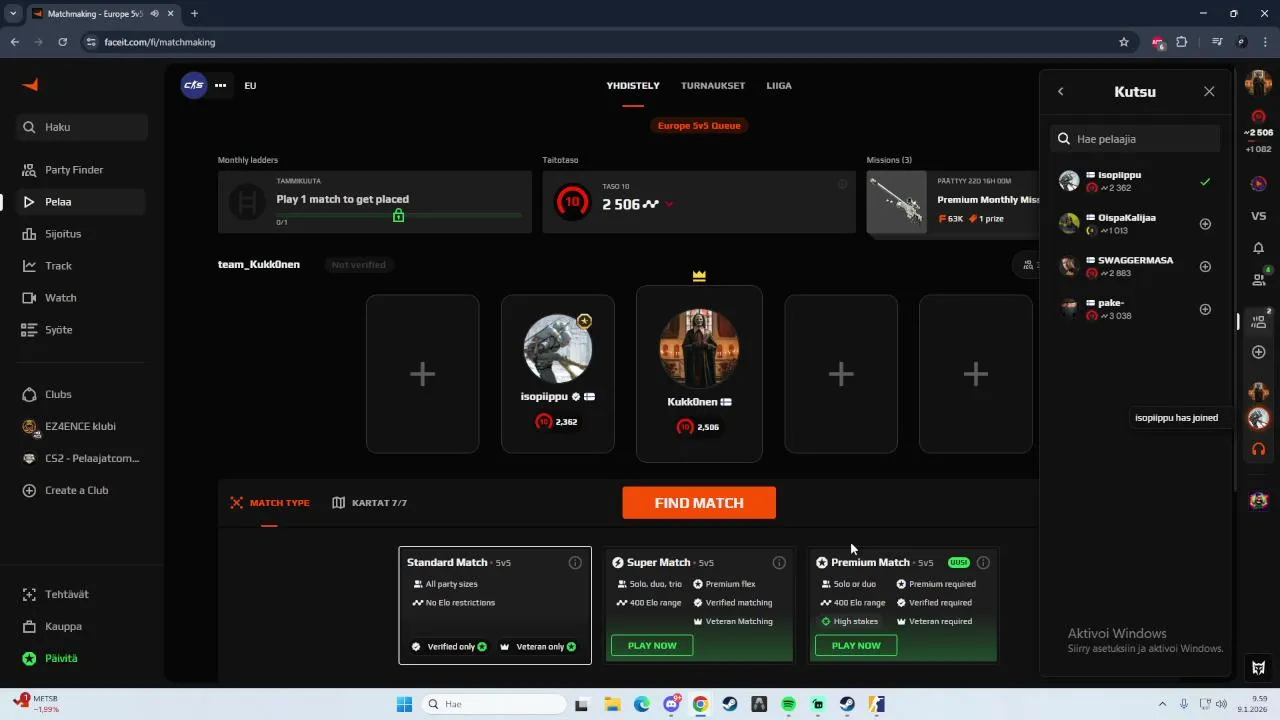Click the rightmost empty party slot plus
This screenshot has height=720, width=1280.
point(975,374)
